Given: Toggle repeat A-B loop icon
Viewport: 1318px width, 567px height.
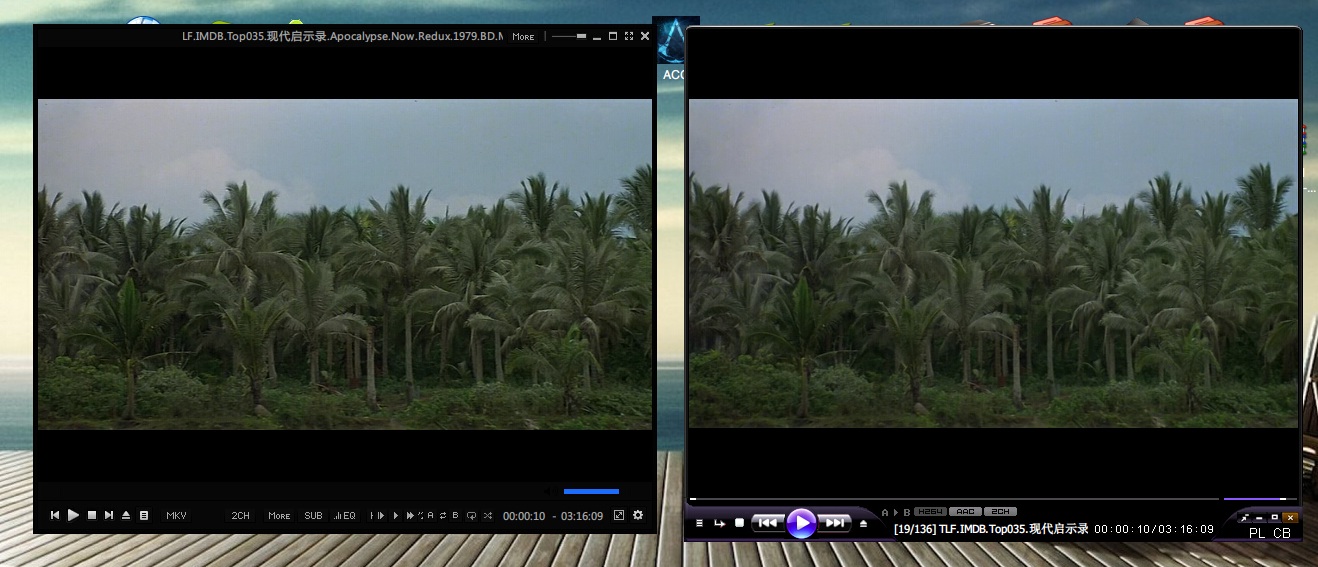Looking at the screenshot, I should (443, 515).
